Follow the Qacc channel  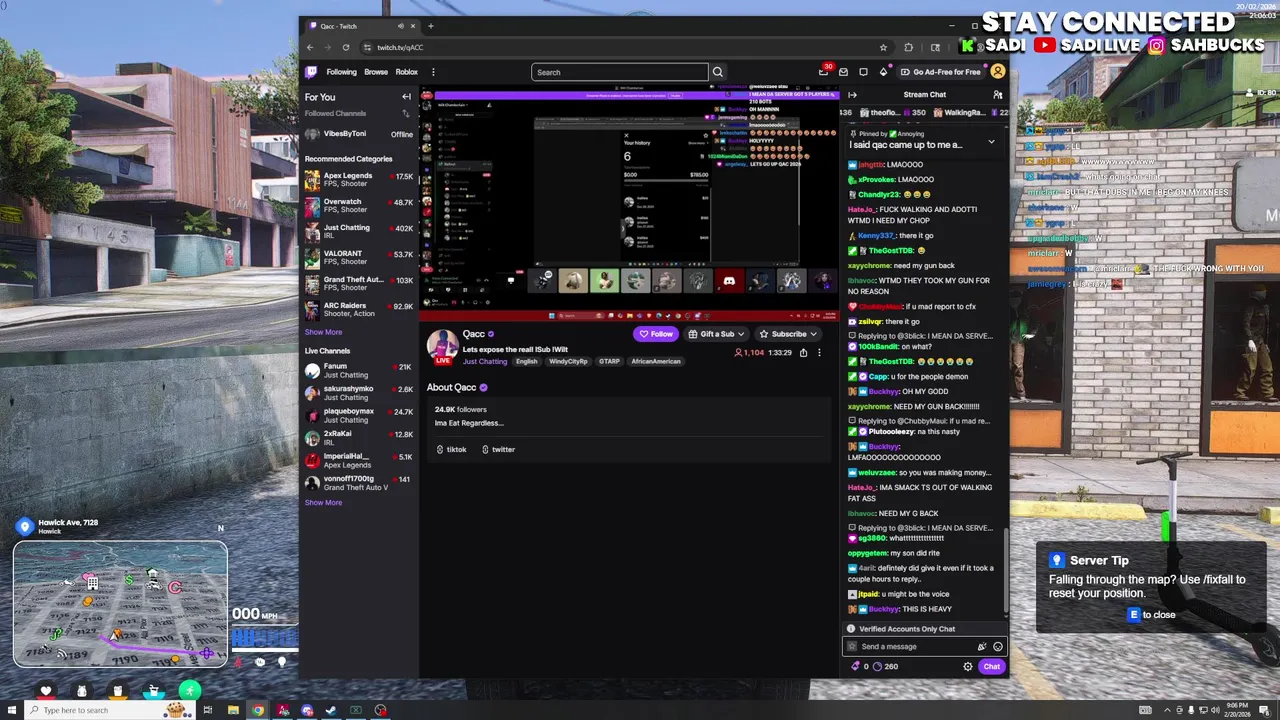click(656, 334)
